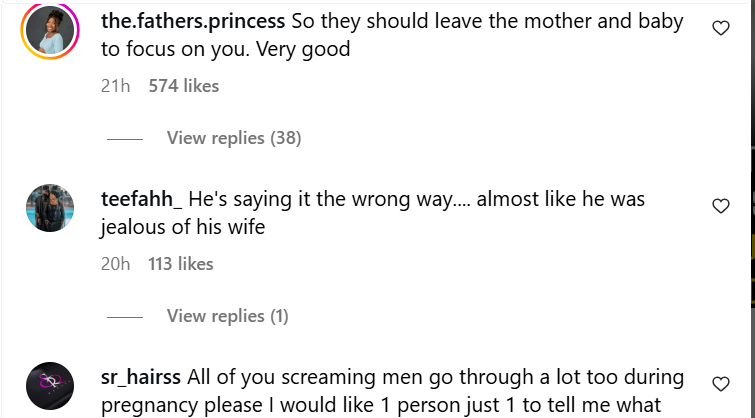Show the 574 likes list
Image resolution: width=755 pixels, height=418 pixels.
tap(183, 86)
